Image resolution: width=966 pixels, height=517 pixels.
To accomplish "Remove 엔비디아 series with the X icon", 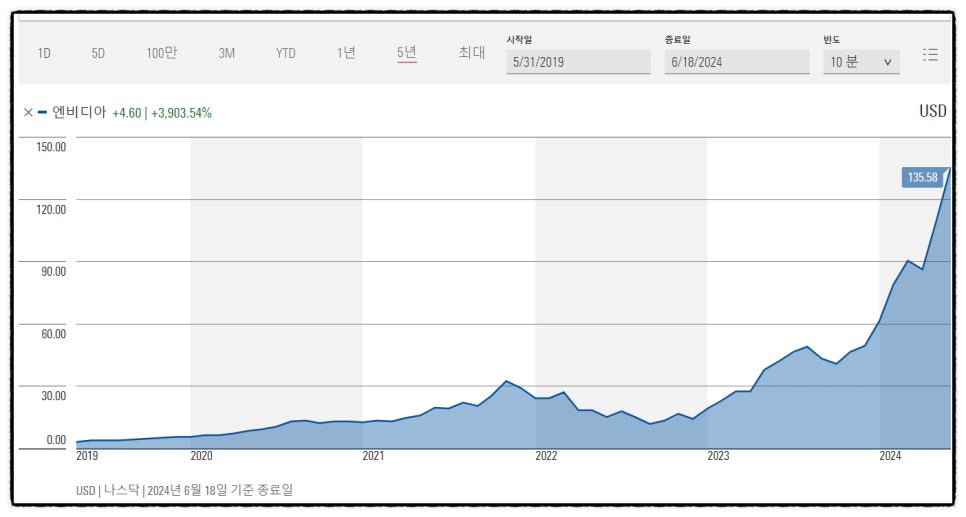I will pyautogui.click(x=28, y=113).
